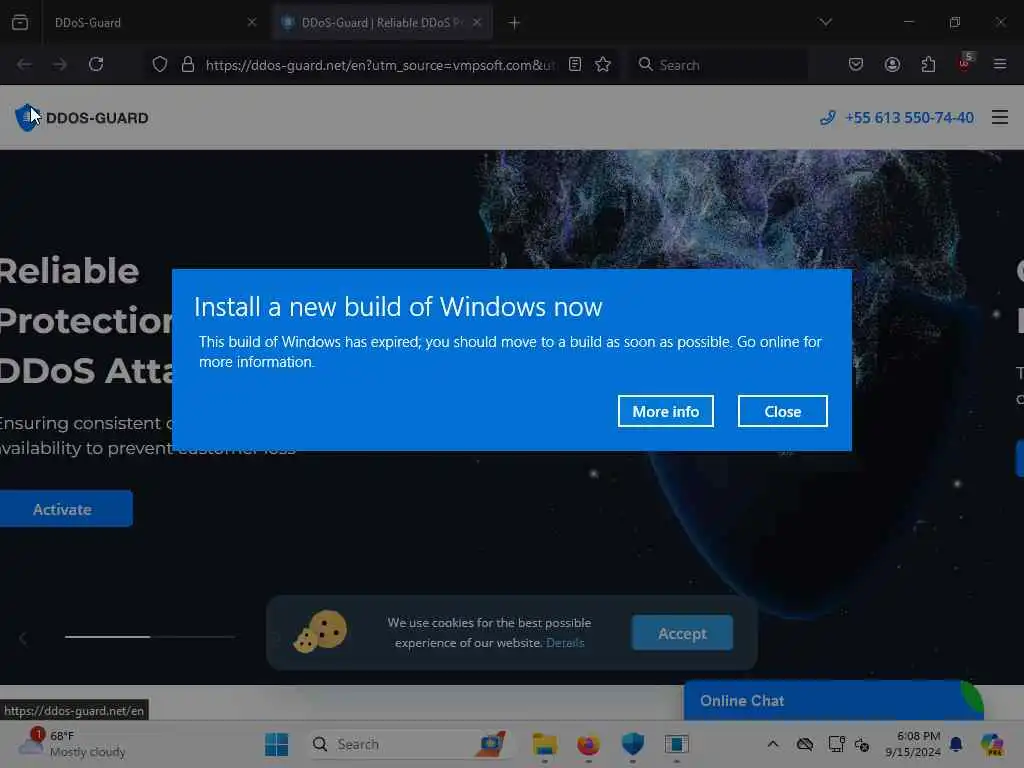This screenshot has width=1024, height=768.
Task: Open the Copilot preview icon in the taskbar
Action: [x=992, y=744]
